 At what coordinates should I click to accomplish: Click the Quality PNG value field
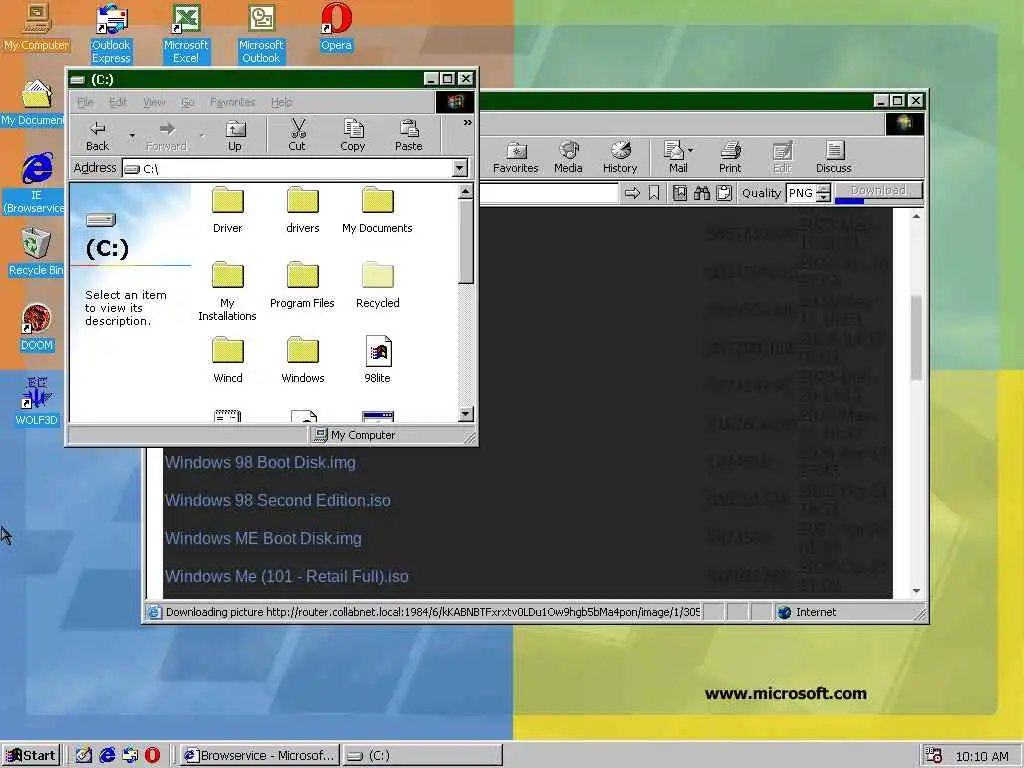[x=801, y=193]
